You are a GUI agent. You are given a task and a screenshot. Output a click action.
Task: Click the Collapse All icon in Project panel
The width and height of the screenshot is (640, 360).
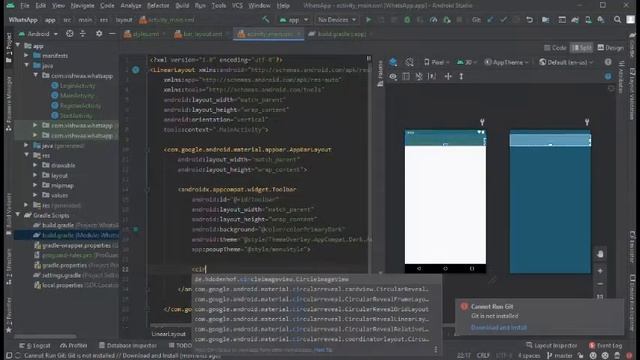tap(83, 34)
